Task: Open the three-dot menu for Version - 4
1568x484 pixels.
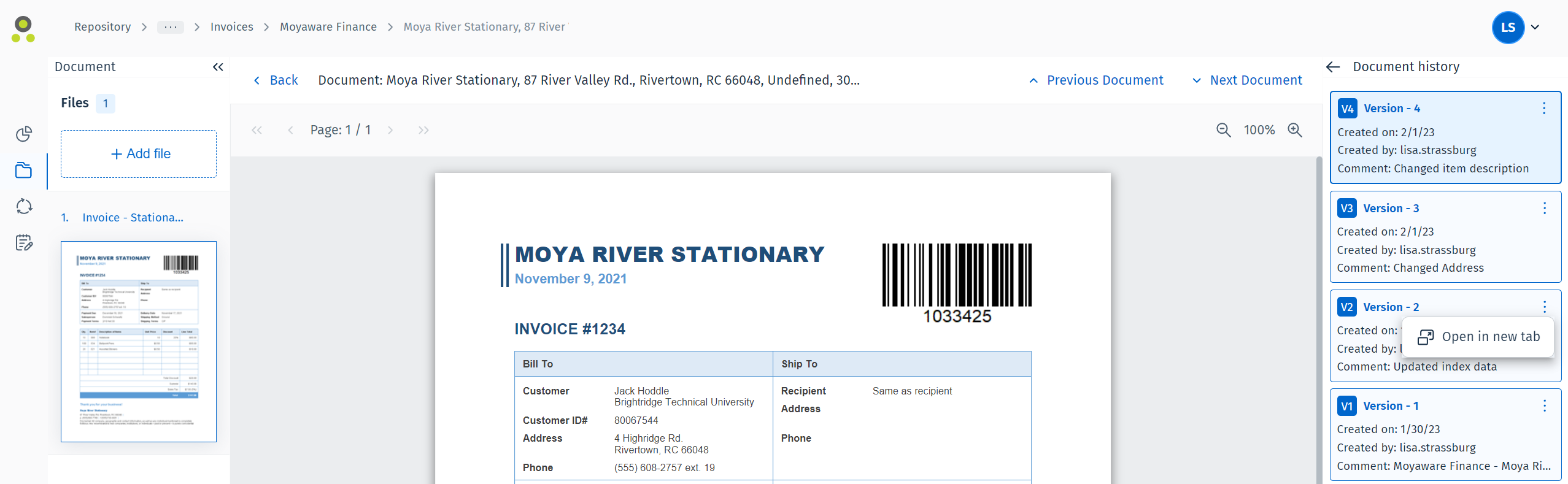Action: (1544, 109)
